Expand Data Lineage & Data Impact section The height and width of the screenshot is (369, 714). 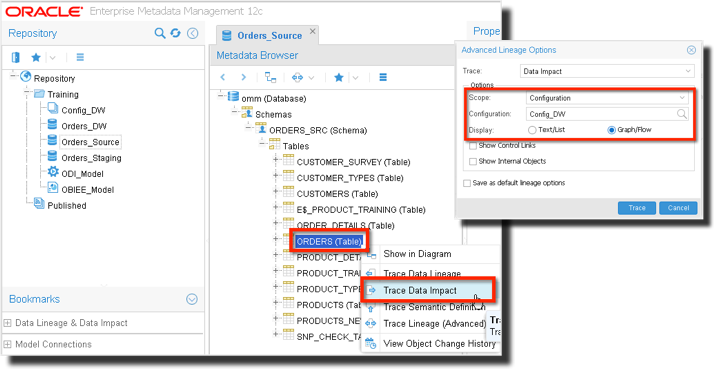7,323
